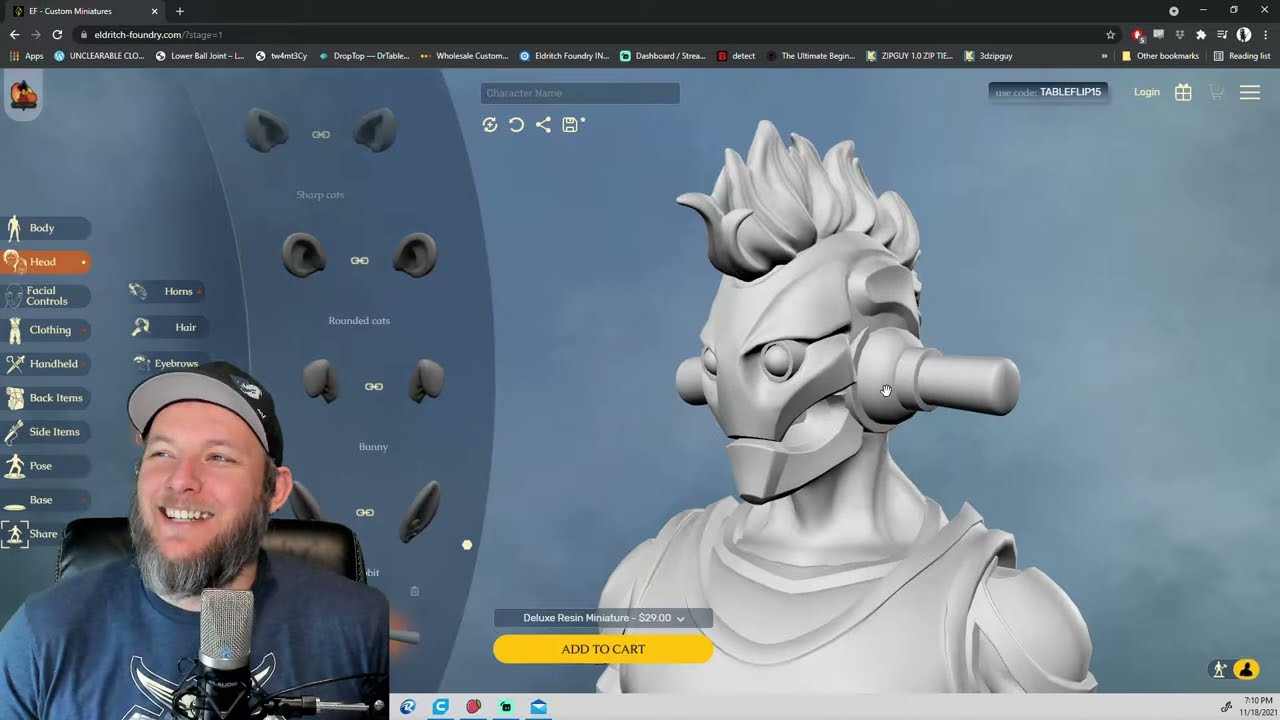This screenshot has height=720, width=1280.
Task: Toggle link between Sharp cats ears
Action: 321,134
